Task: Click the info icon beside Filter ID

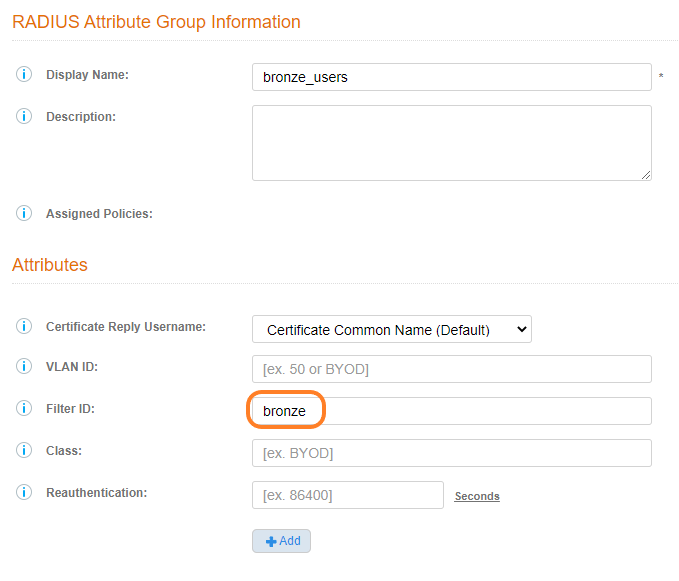Action: tap(24, 409)
